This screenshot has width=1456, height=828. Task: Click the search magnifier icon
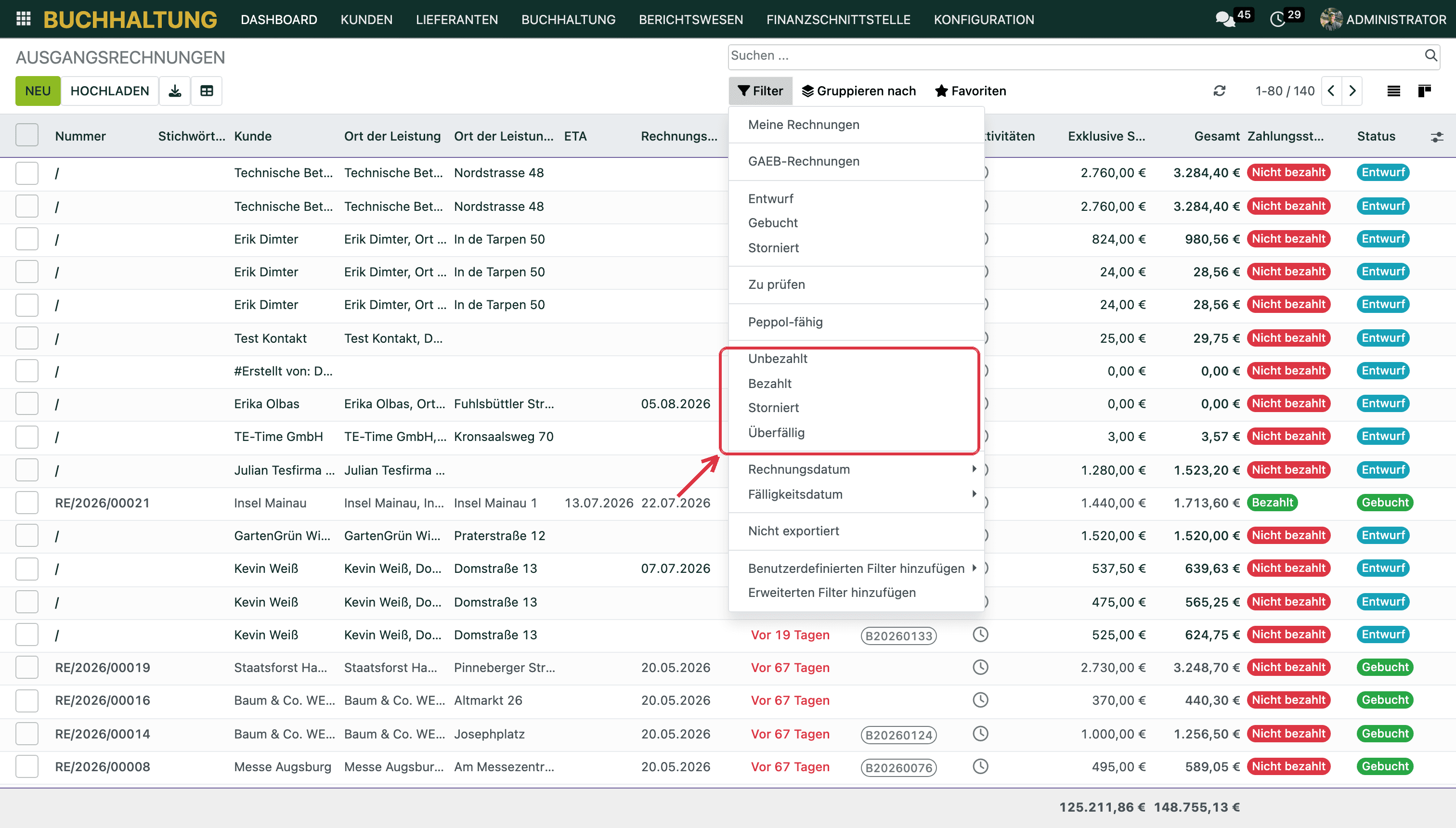1430,56
